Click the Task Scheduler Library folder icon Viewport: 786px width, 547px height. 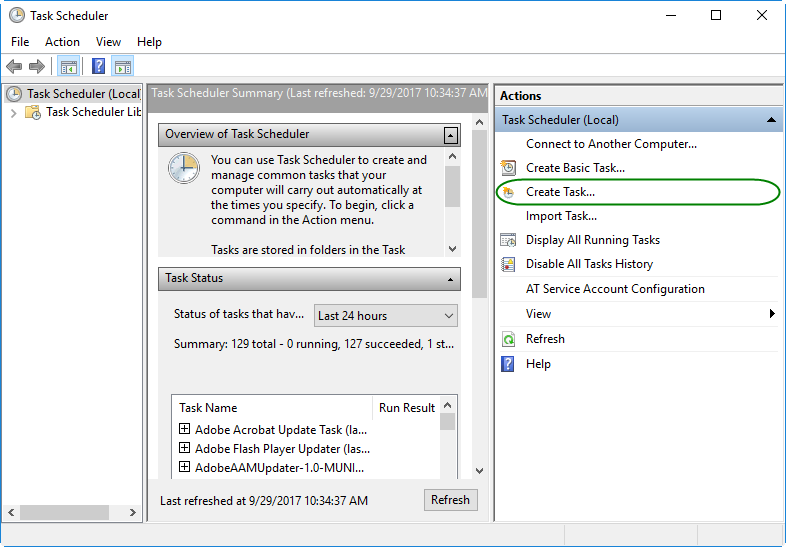point(34,112)
